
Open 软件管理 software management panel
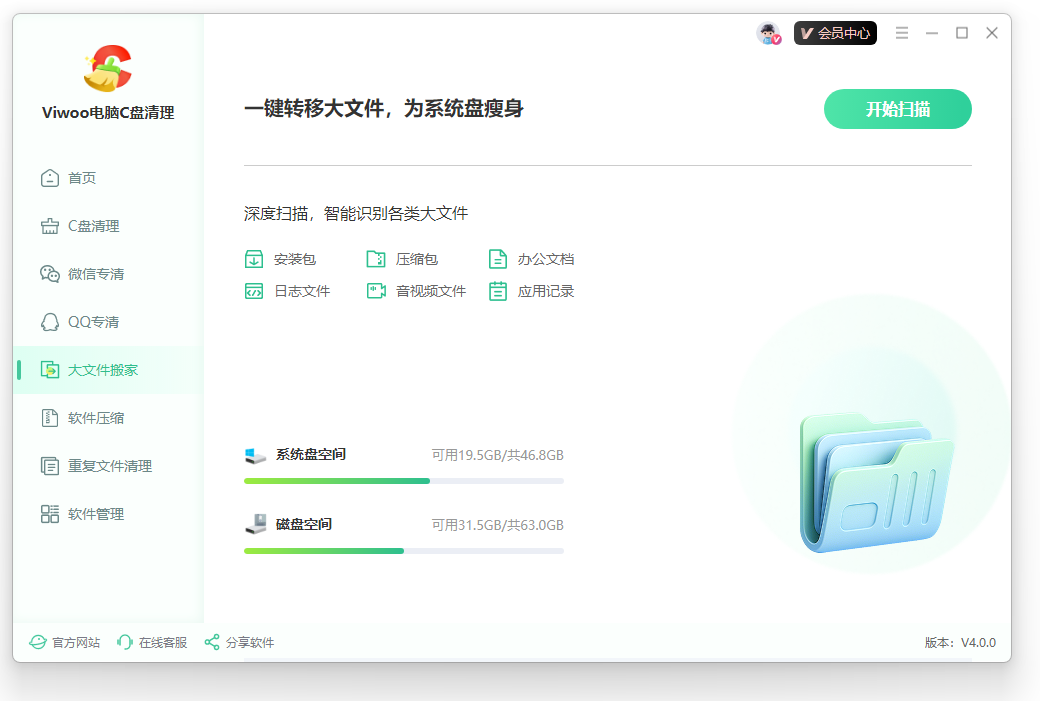[x=96, y=513]
